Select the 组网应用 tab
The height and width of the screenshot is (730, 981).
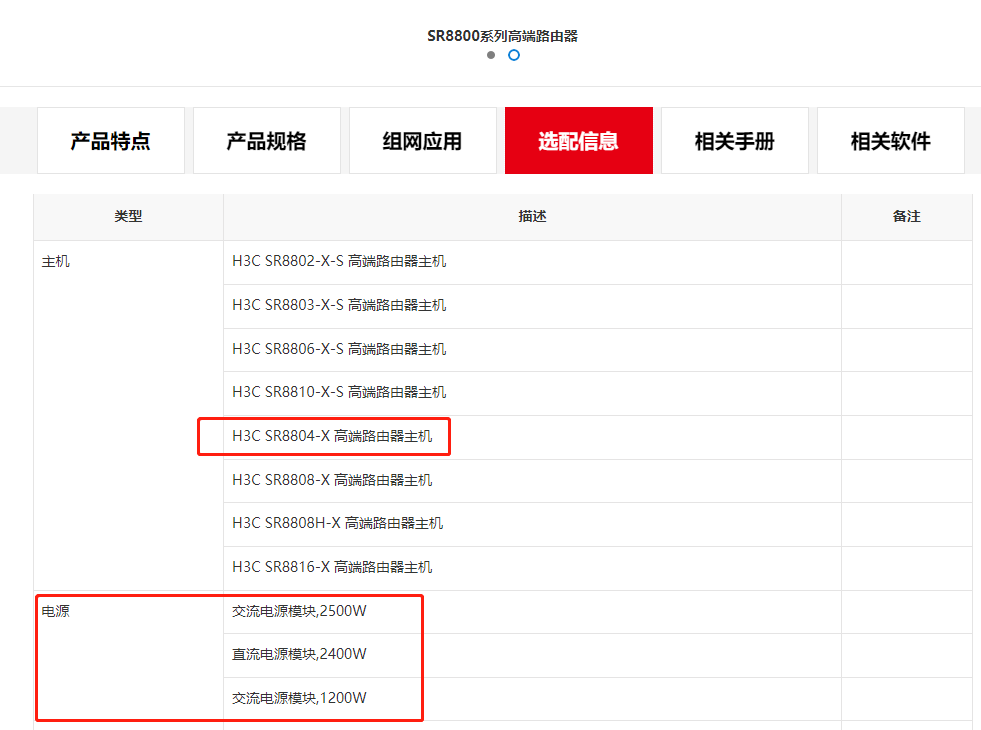point(423,141)
